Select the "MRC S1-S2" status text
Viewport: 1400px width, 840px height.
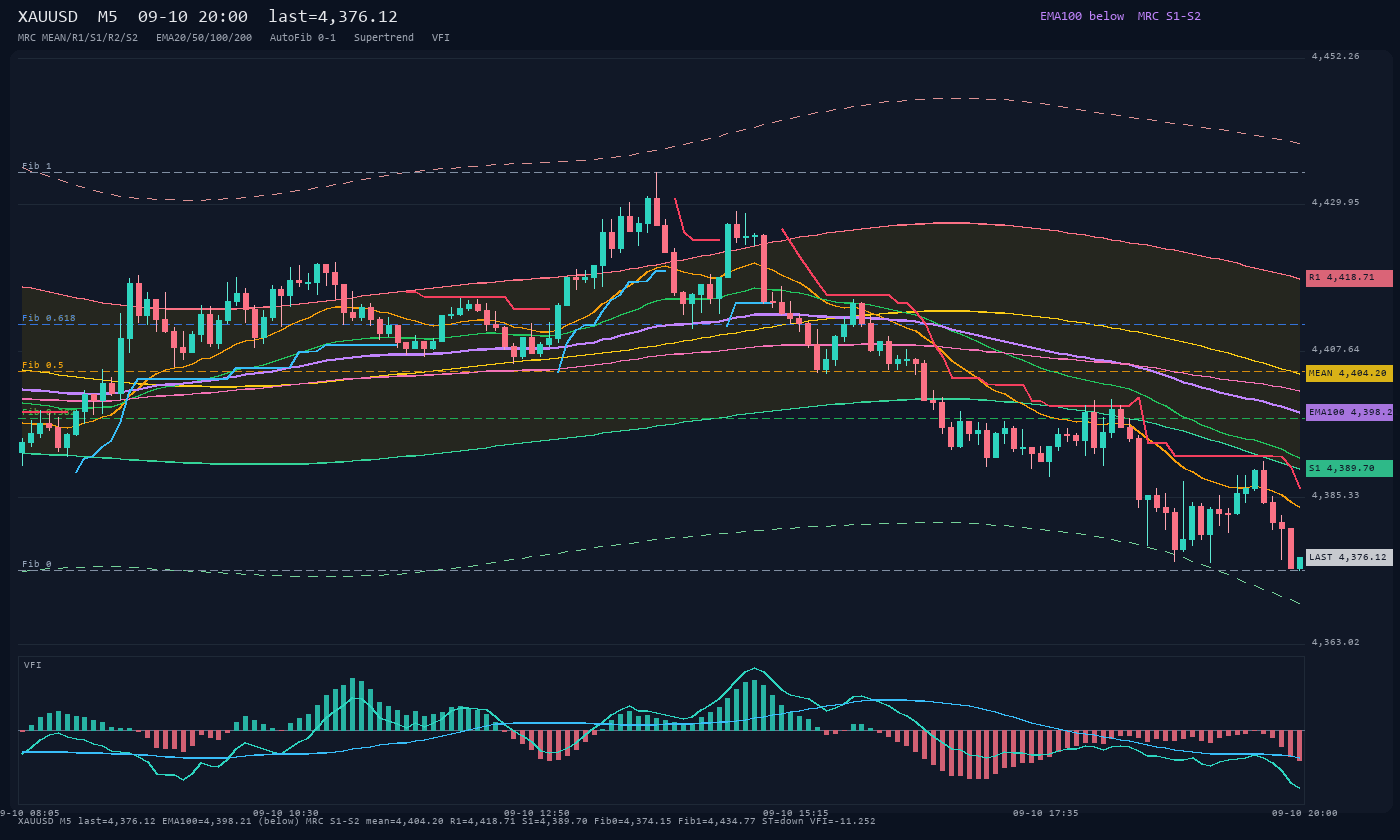point(1169,16)
